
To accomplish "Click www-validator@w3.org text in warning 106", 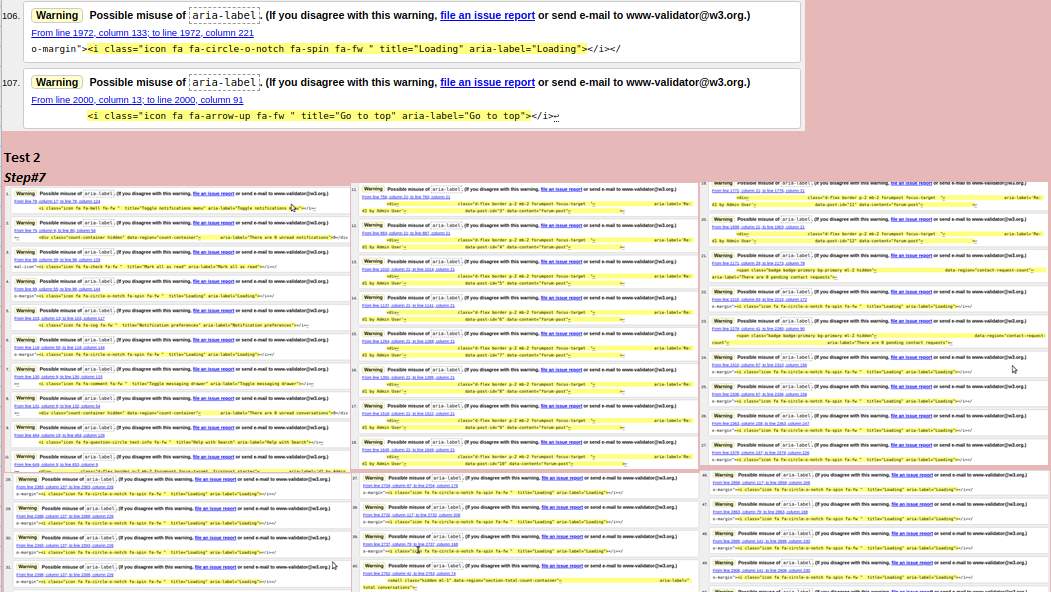I will point(686,15).
